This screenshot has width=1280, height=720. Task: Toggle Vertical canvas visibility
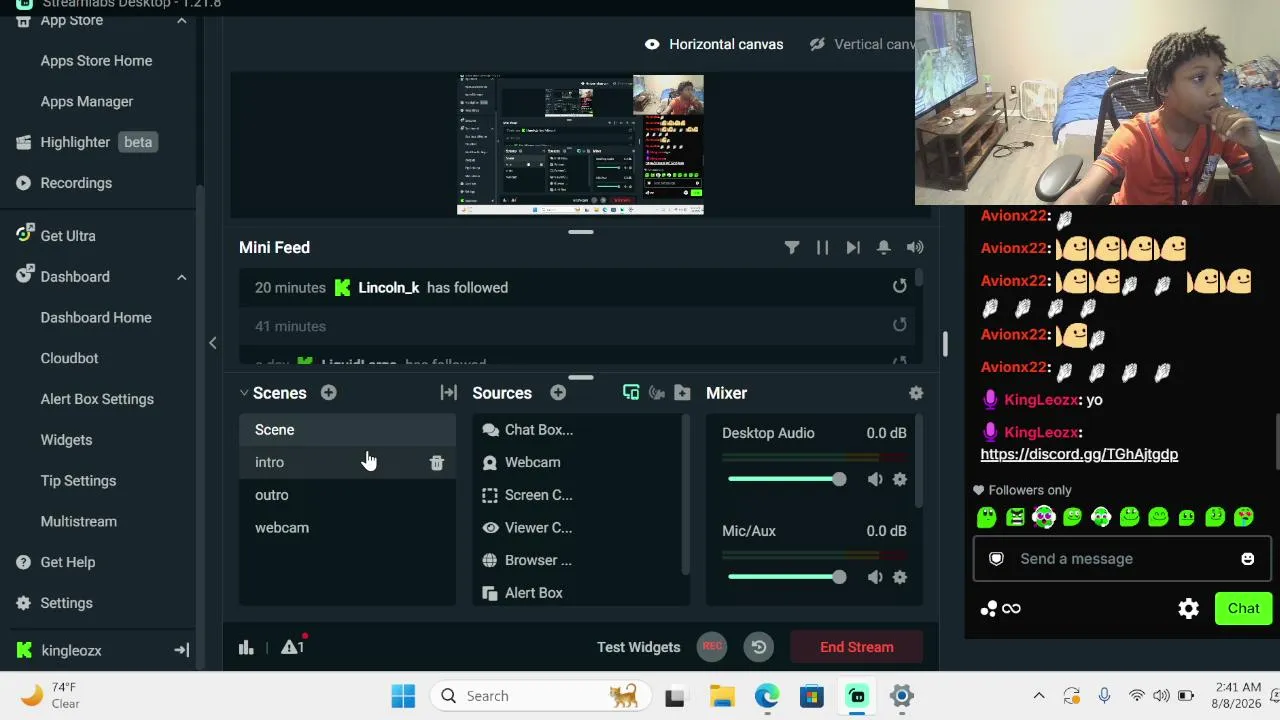click(817, 44)
